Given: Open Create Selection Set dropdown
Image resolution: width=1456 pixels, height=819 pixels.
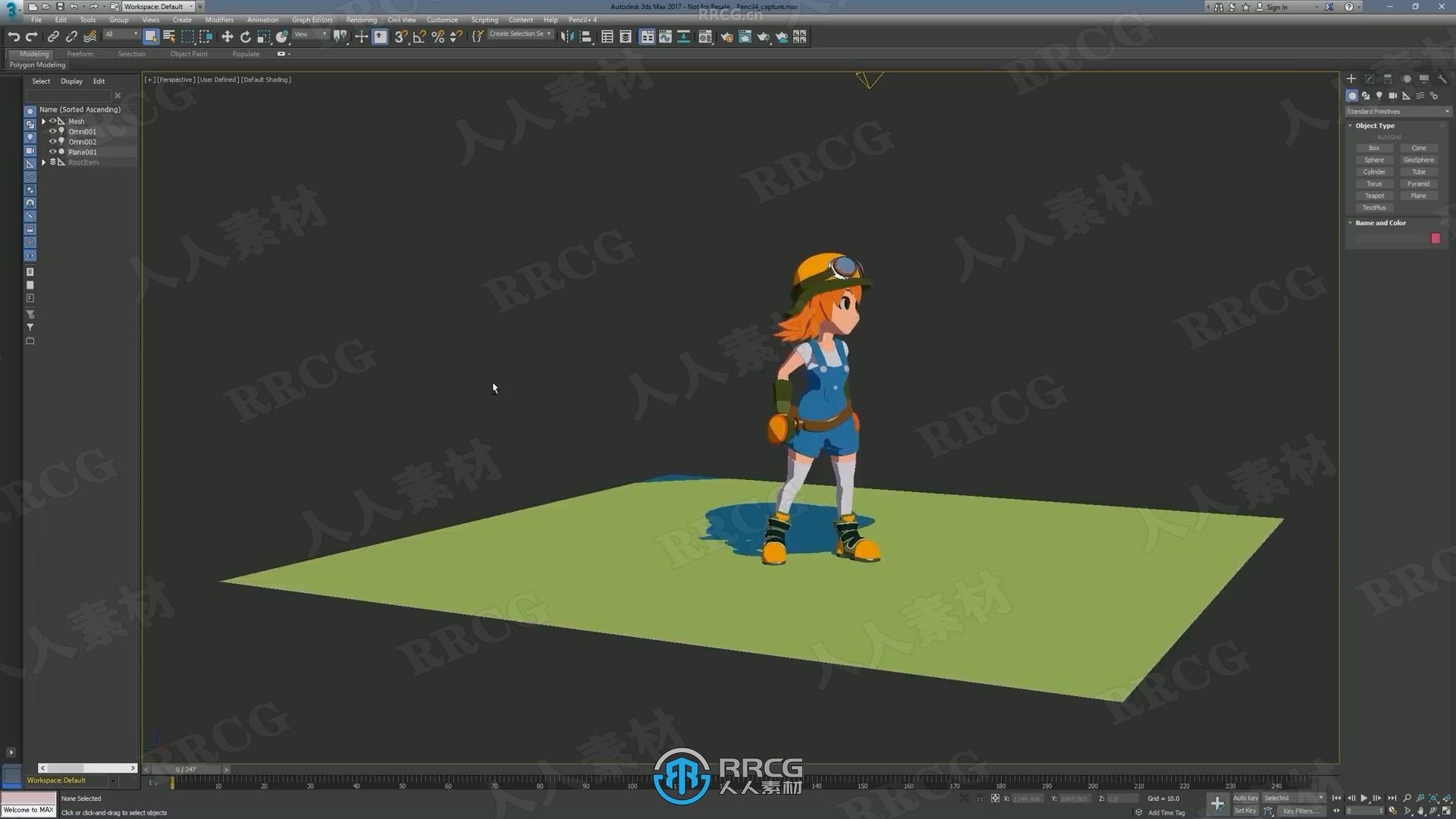Looking at the screenshot, I should (519, 34).
